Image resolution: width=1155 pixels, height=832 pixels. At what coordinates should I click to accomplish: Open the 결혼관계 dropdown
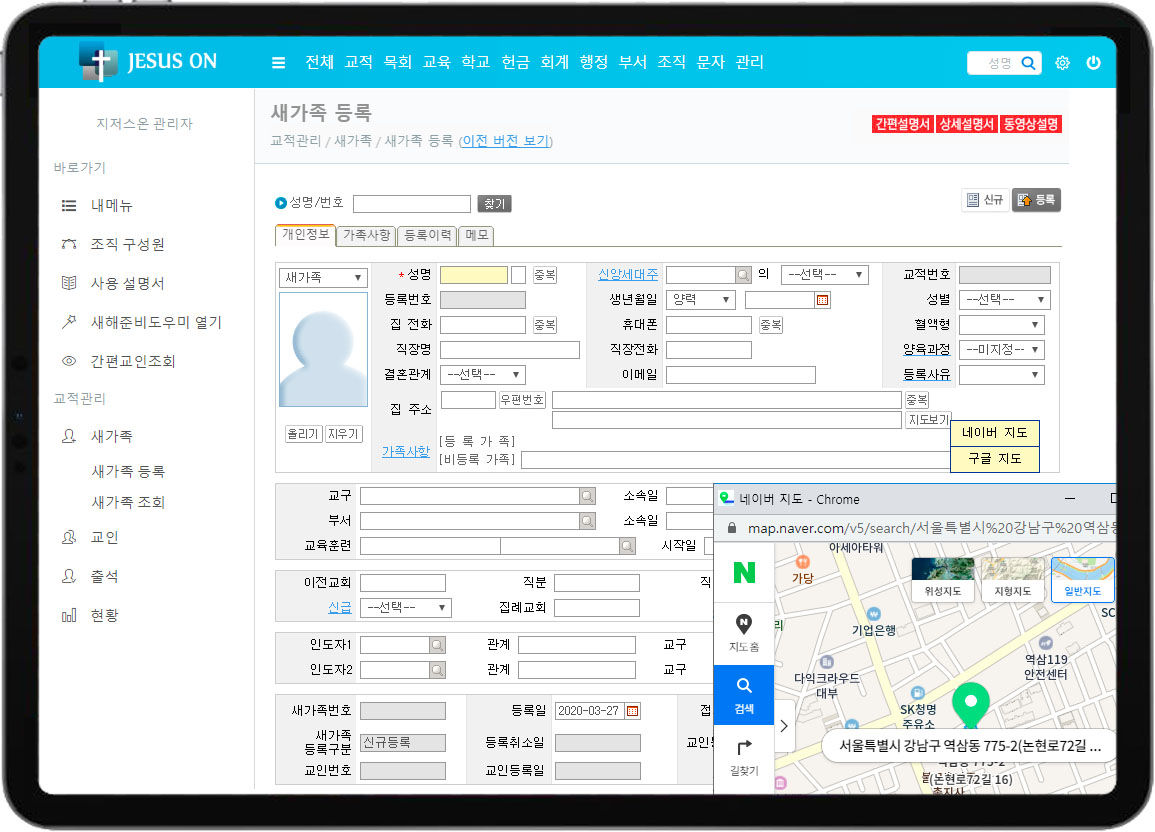pyautogui.click(x=483, y=375)
